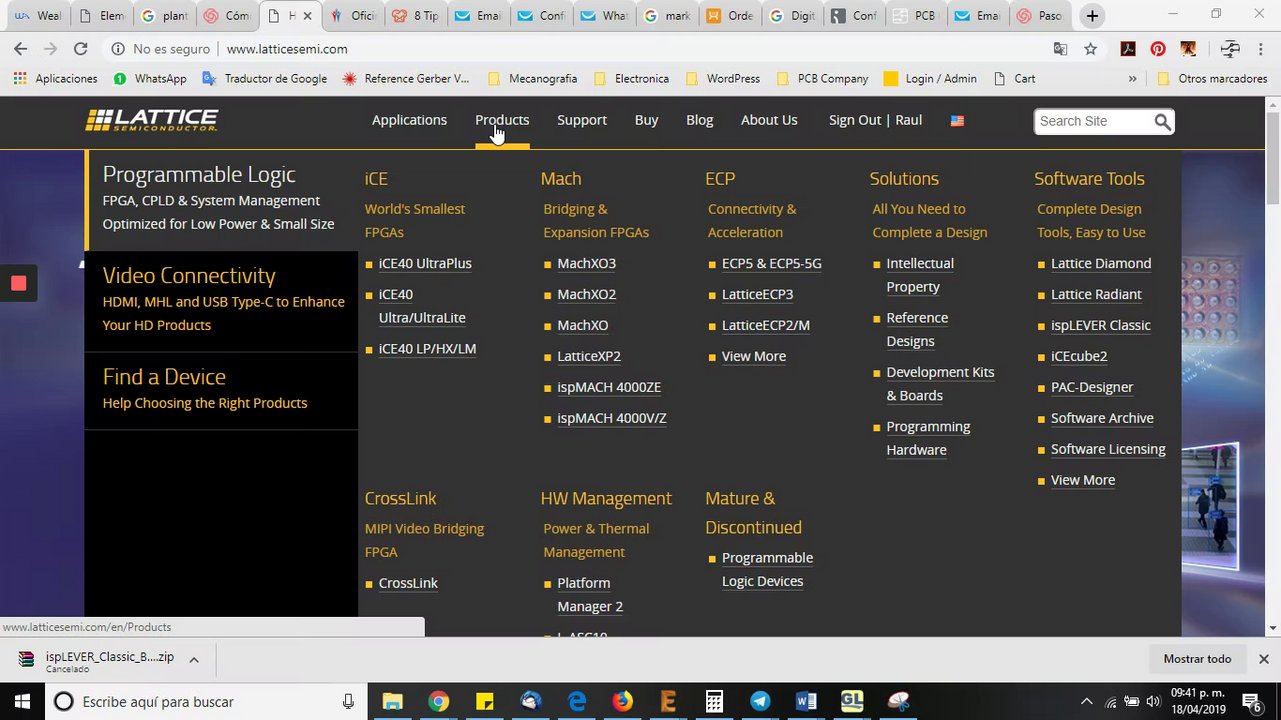Image resolution: width=1281 pixels, height=720 pixels.
Task: Close the downloads bar
Action: 1263,659
